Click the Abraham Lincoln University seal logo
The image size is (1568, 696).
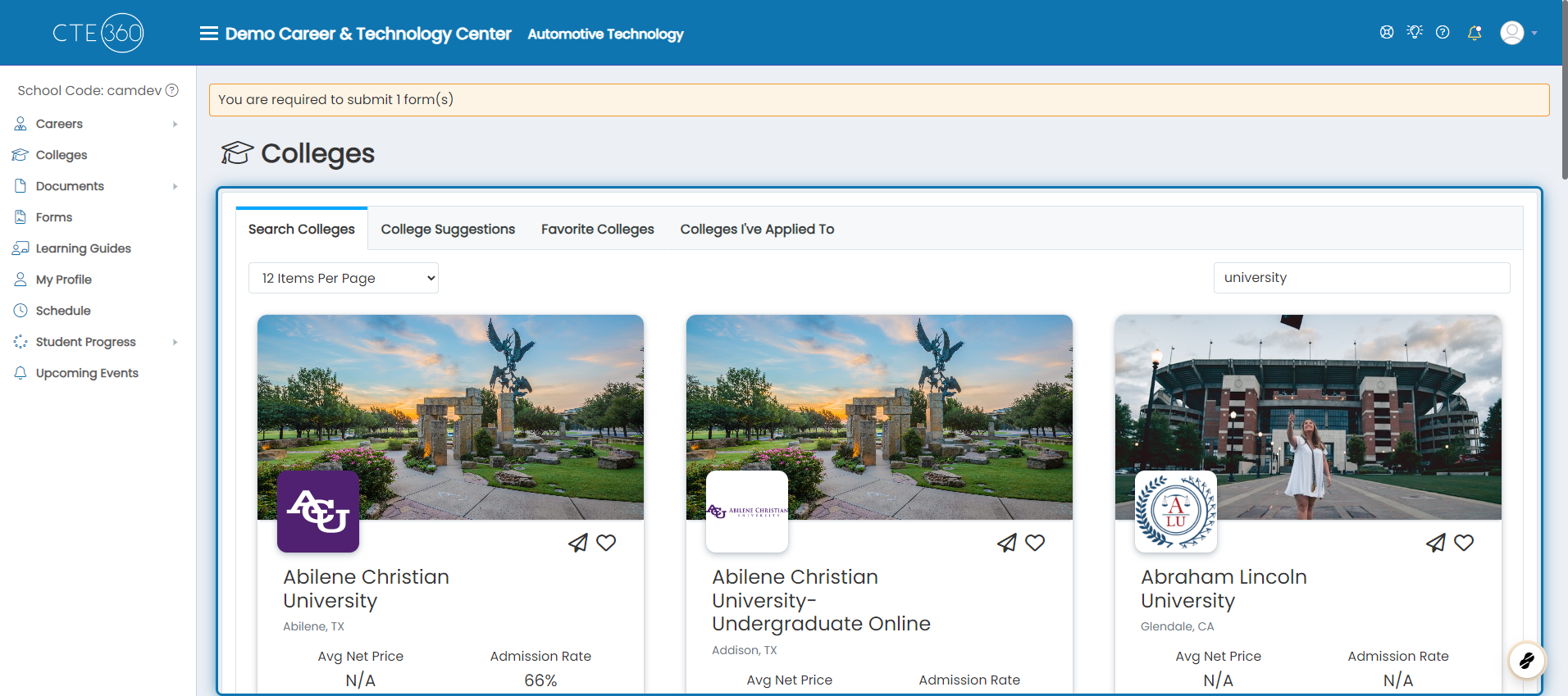pyautogui.click(x=1176, y=512)
